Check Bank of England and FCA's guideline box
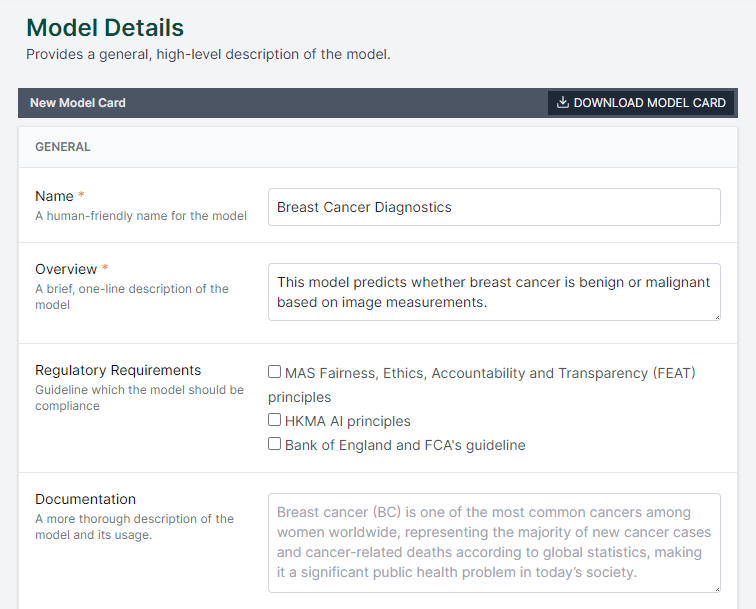Image resolution: width=756 pixels, height=609 pixels. (x=274, y=444)
